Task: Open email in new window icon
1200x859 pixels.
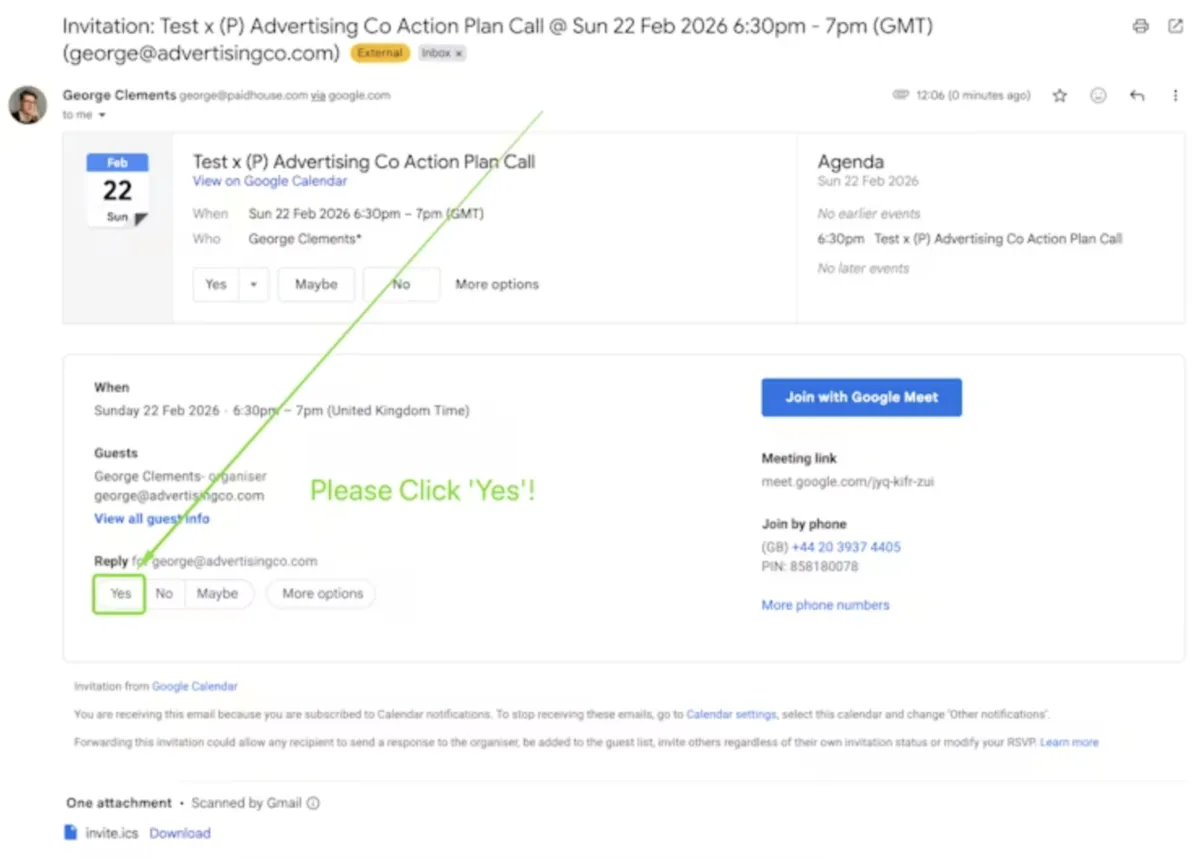Action: 1175,27
